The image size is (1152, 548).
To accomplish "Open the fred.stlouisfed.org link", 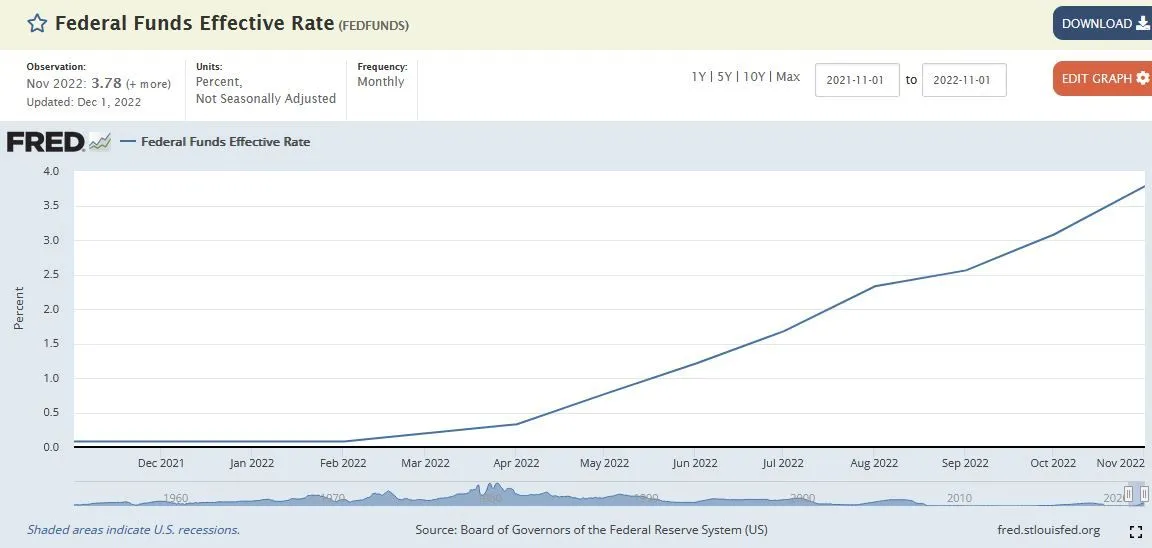I will coord(1048,530).
